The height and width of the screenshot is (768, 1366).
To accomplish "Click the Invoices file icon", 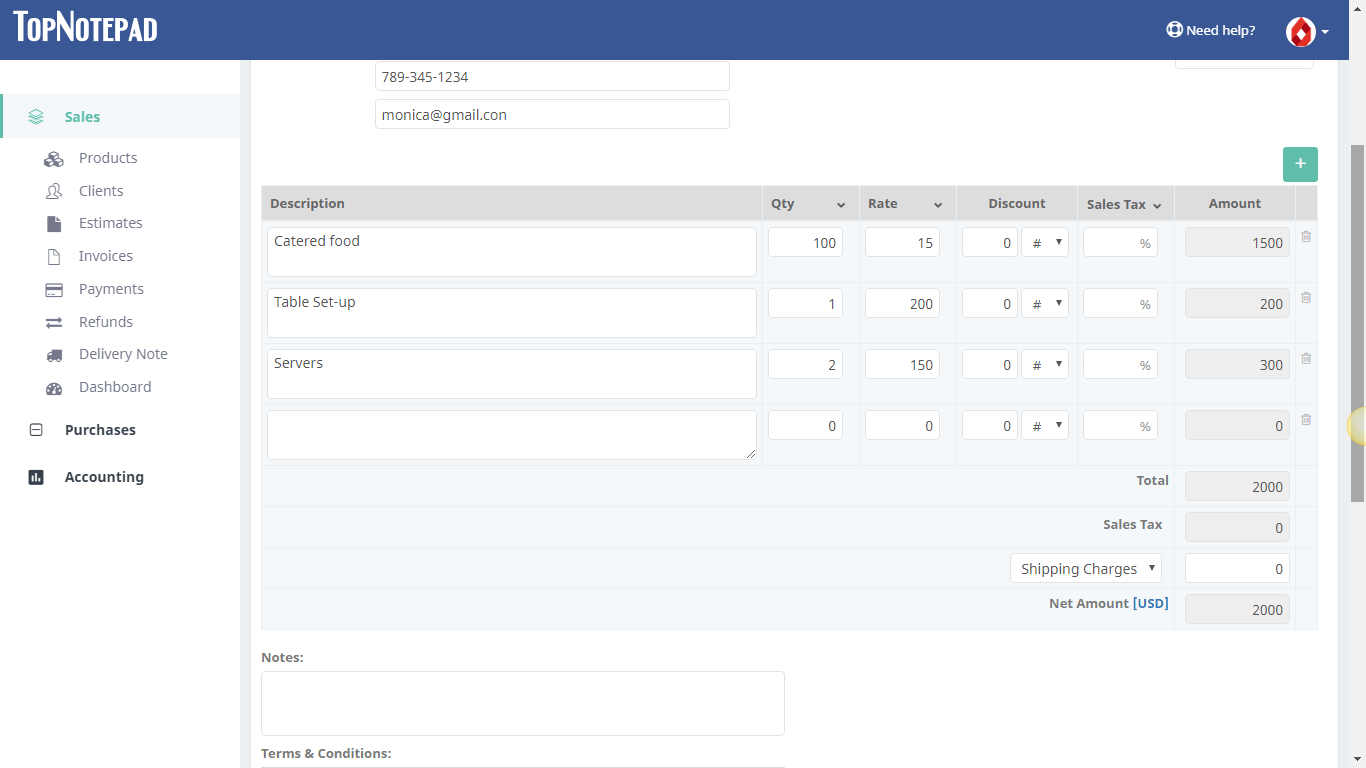I will 54,257.
